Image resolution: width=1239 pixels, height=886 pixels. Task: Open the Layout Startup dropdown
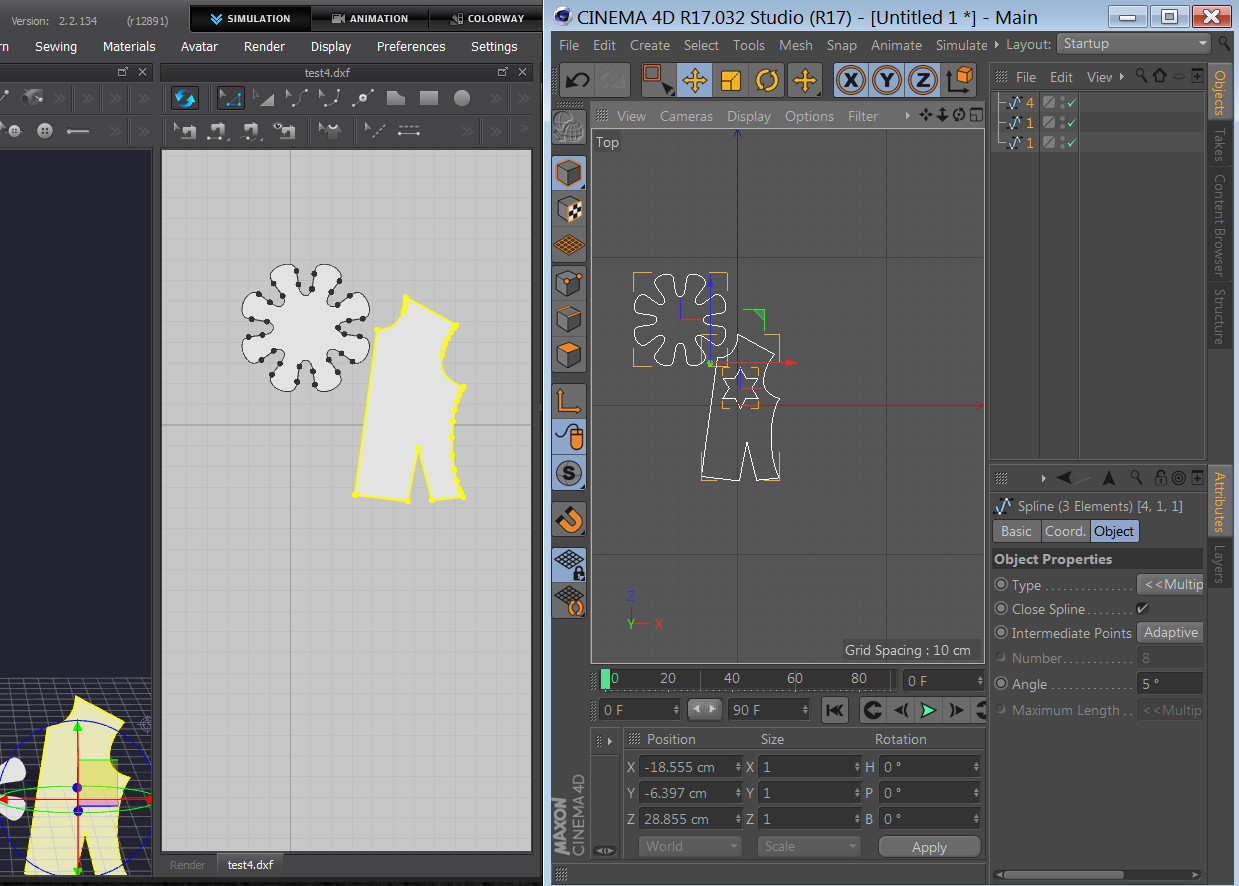[1134, 44]
